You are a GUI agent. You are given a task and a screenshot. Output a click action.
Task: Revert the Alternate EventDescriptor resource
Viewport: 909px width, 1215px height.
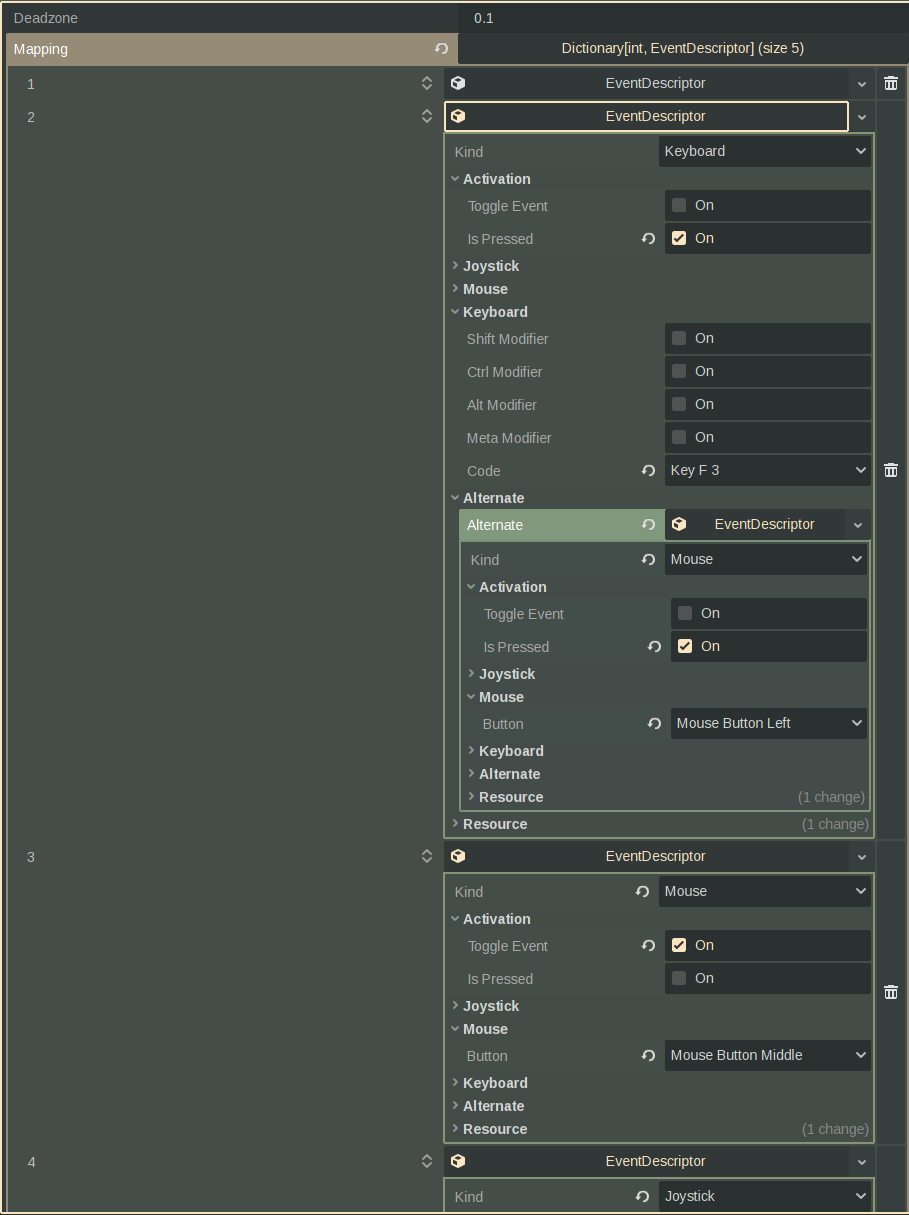pyautogui.click(x=648, y=525)
